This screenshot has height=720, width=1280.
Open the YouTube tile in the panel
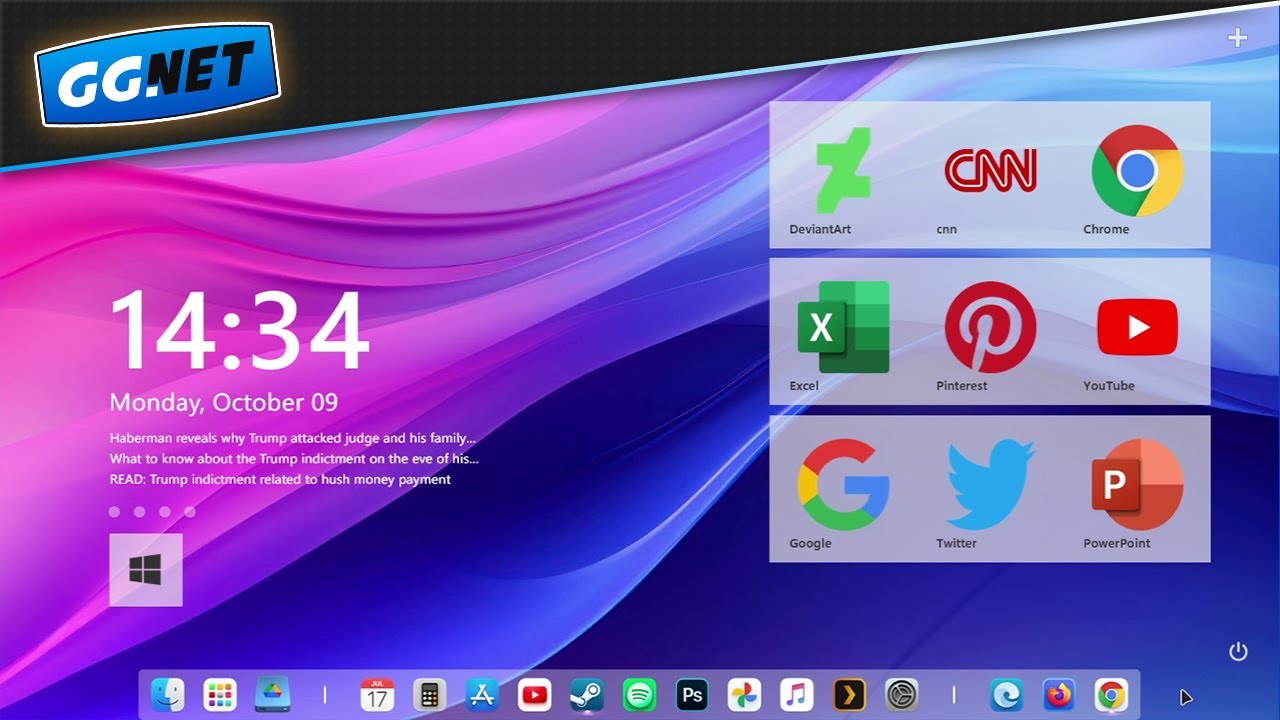[1137, 332]
